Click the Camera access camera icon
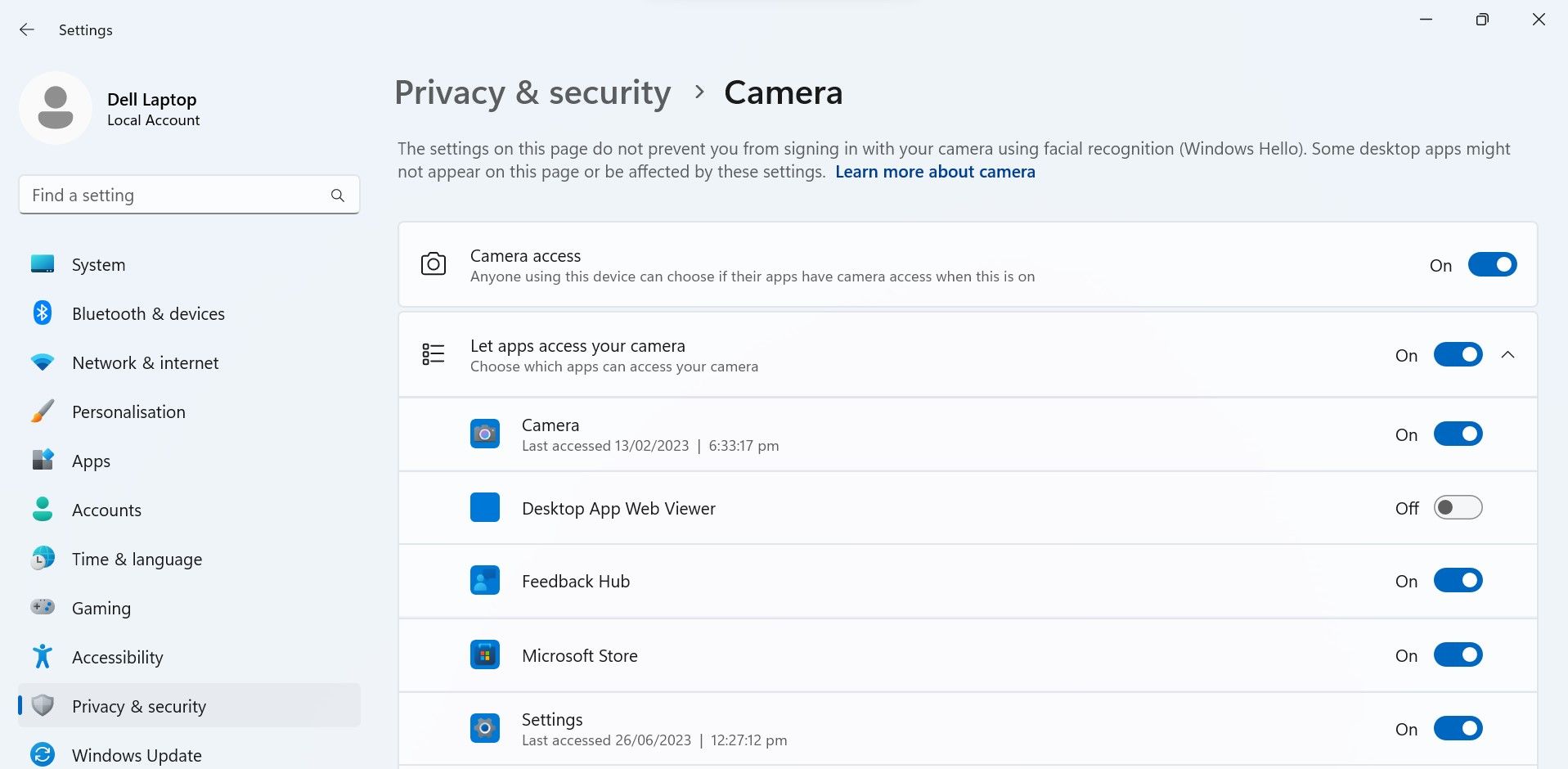The image size is (1568, 769). coord(434,264)
